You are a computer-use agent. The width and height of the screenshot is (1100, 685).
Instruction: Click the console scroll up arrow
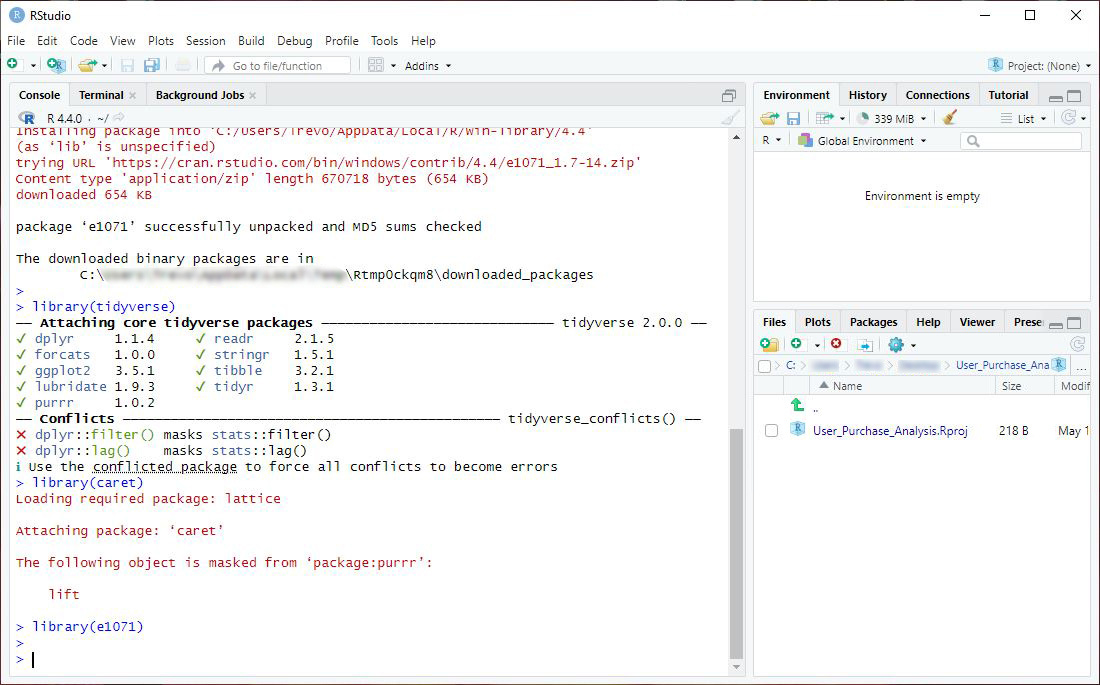pos(736,138)
